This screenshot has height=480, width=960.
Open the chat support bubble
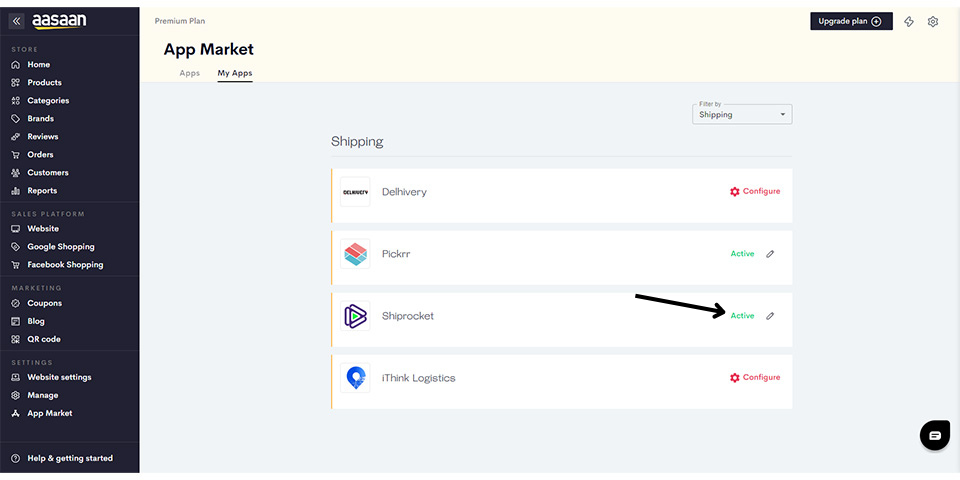[x=935, y=435]
